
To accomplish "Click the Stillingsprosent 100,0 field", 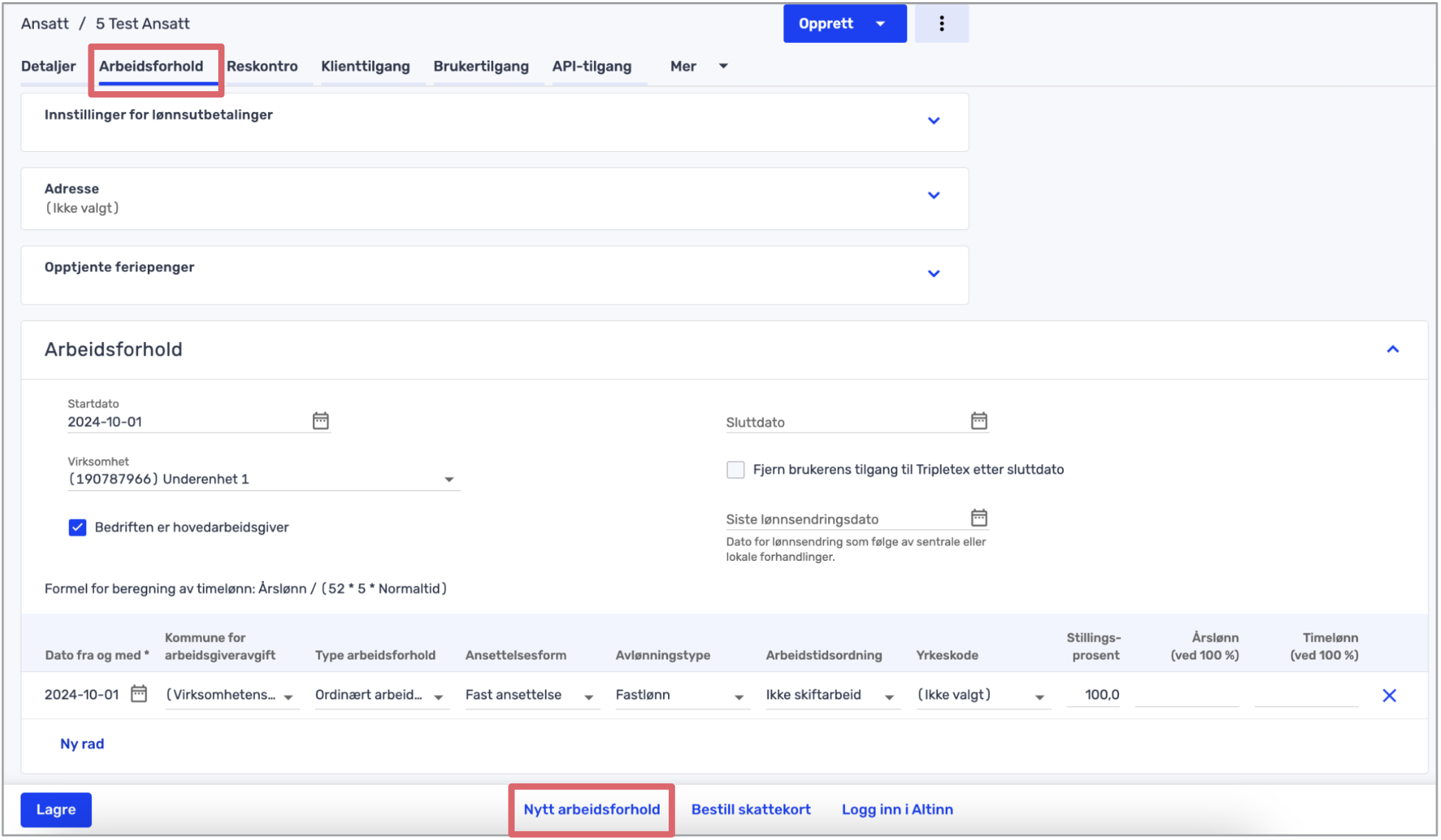I will [x=1094, y=695].
